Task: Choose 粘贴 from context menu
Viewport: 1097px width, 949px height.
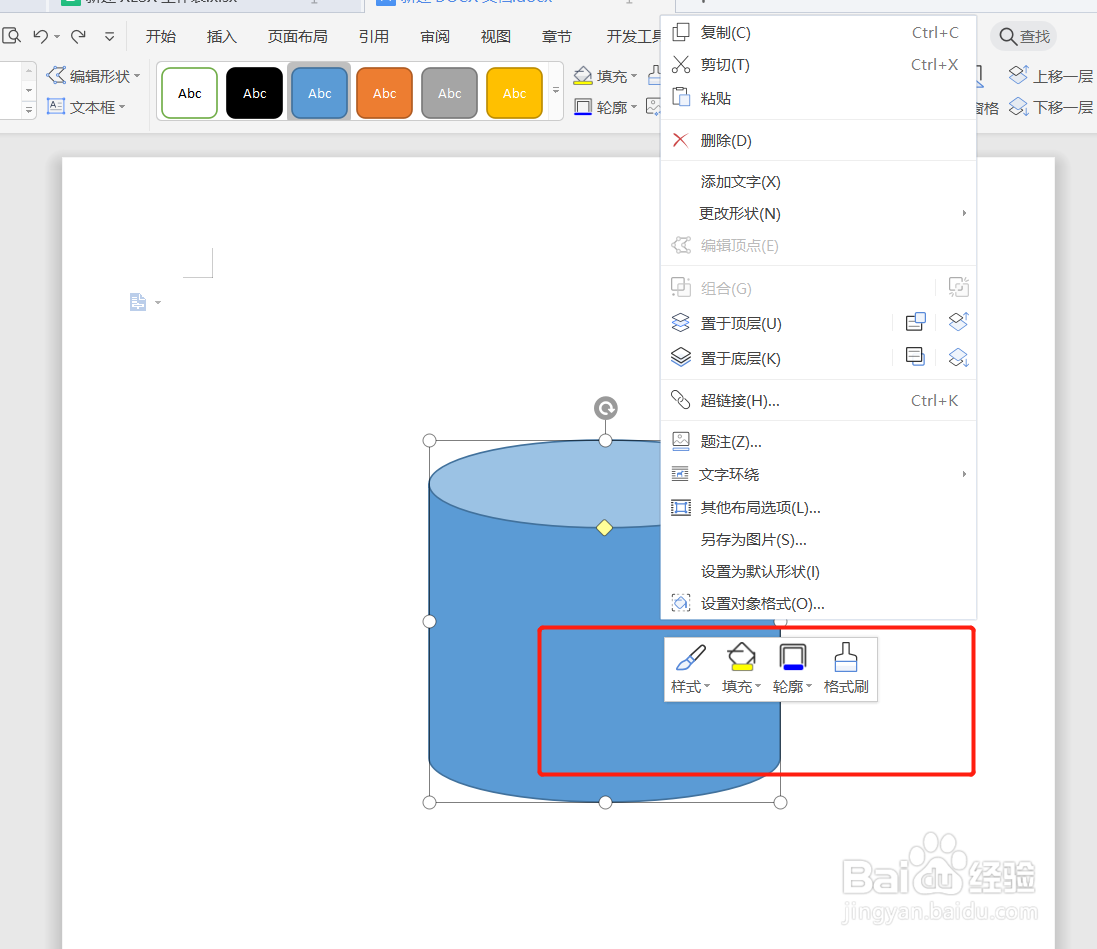Action: tap(819, 98)
